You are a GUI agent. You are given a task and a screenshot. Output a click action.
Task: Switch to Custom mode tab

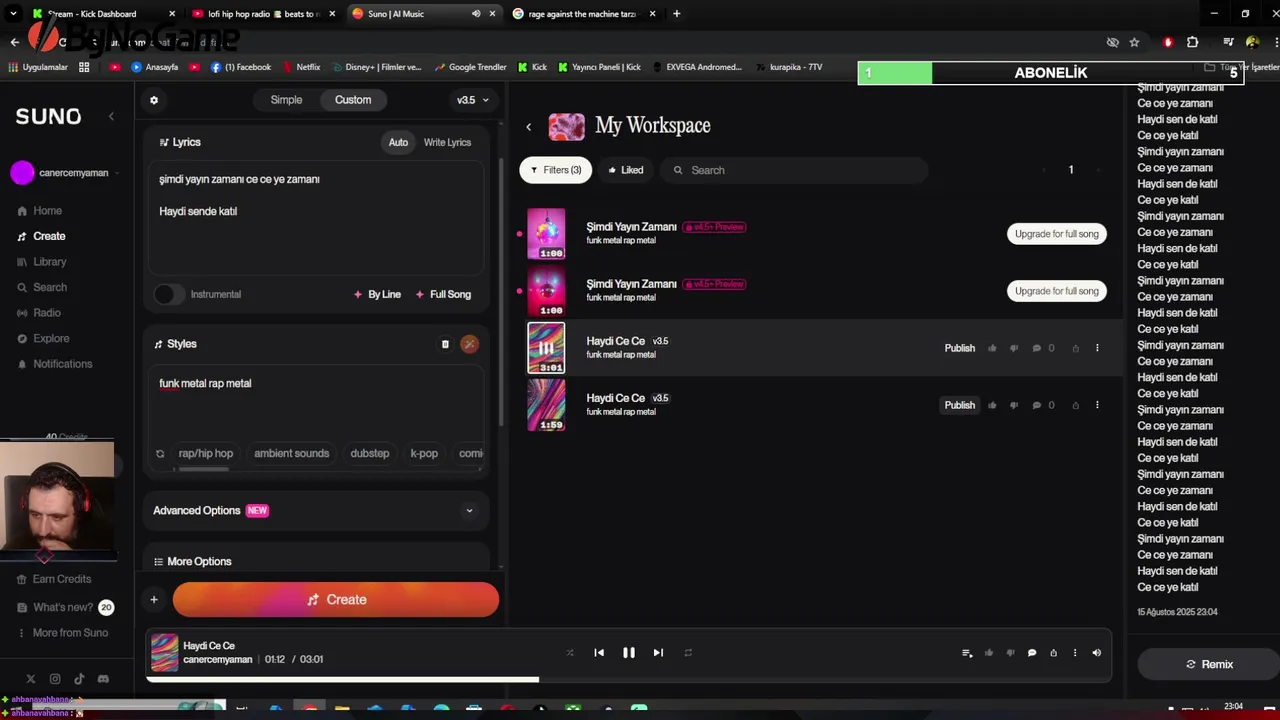pos(353,100)
